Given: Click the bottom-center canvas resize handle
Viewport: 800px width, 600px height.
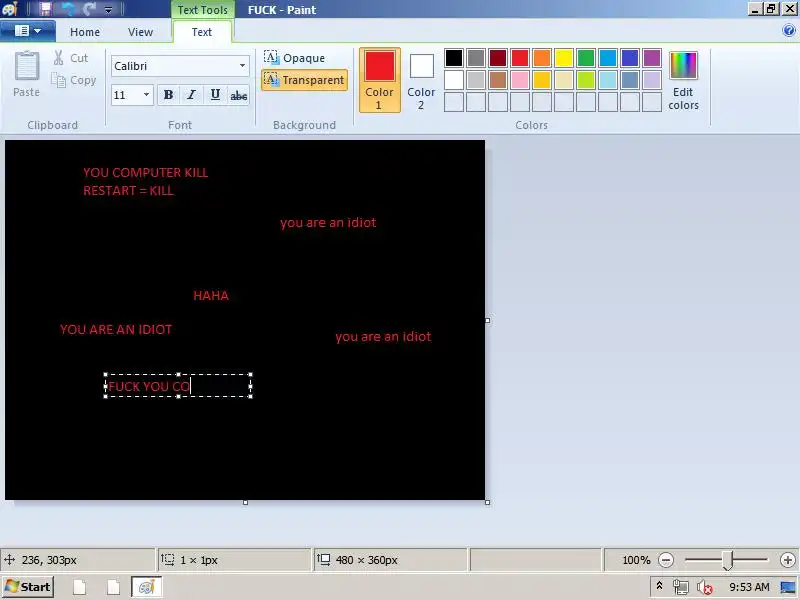Looking at the screenshot, I should [245, 502].
